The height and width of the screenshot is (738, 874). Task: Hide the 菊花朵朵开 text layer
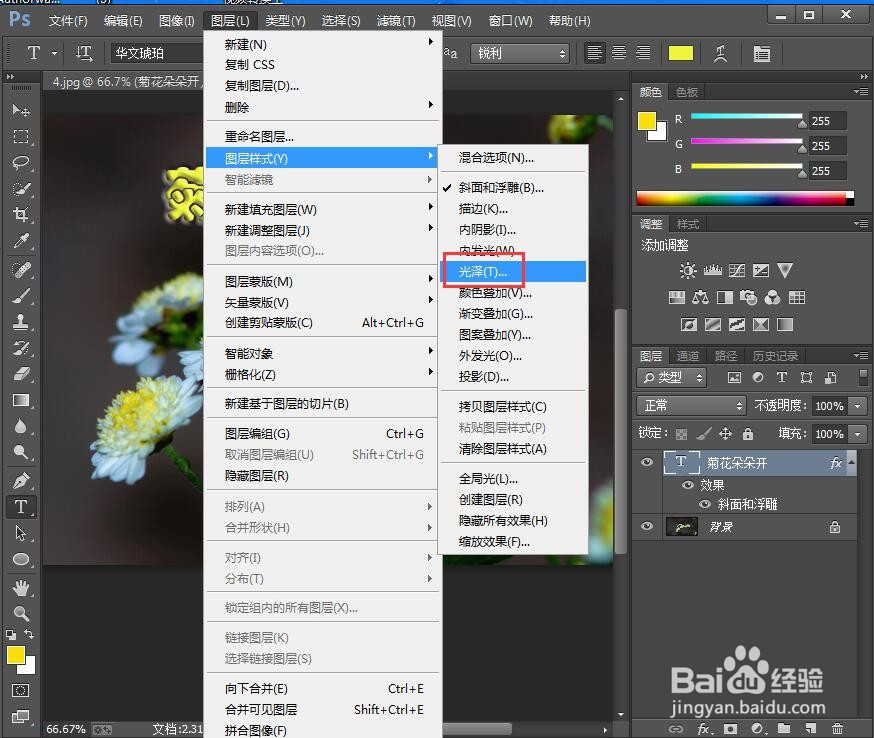[x=647, y=462]
